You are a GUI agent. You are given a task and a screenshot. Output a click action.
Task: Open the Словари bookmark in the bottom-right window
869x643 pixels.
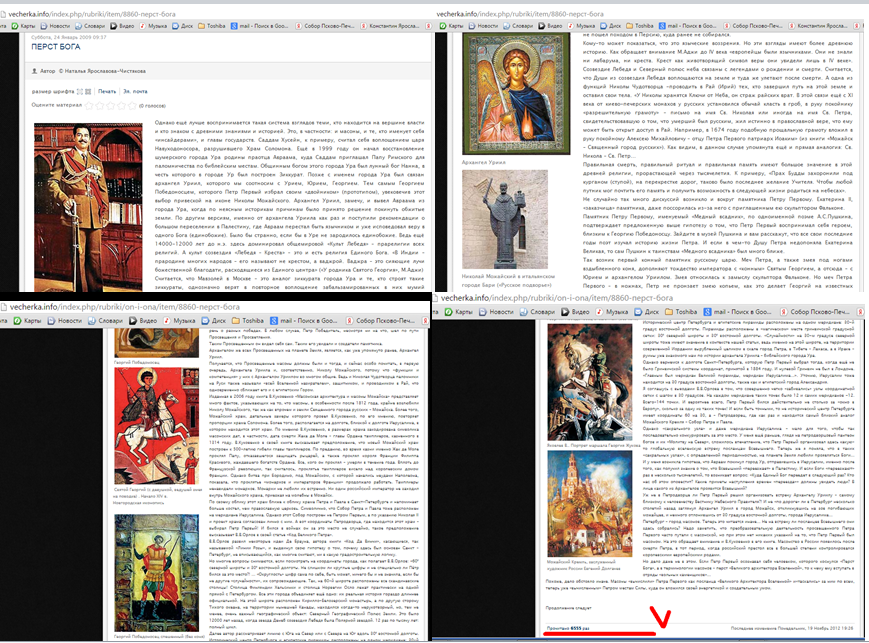click(538, 312)
